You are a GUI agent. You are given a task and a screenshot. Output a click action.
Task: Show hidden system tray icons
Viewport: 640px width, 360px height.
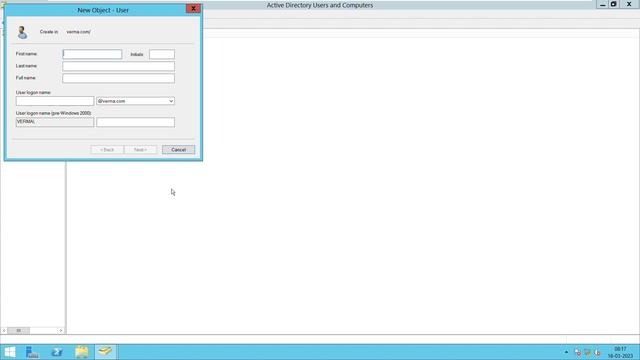566,352
